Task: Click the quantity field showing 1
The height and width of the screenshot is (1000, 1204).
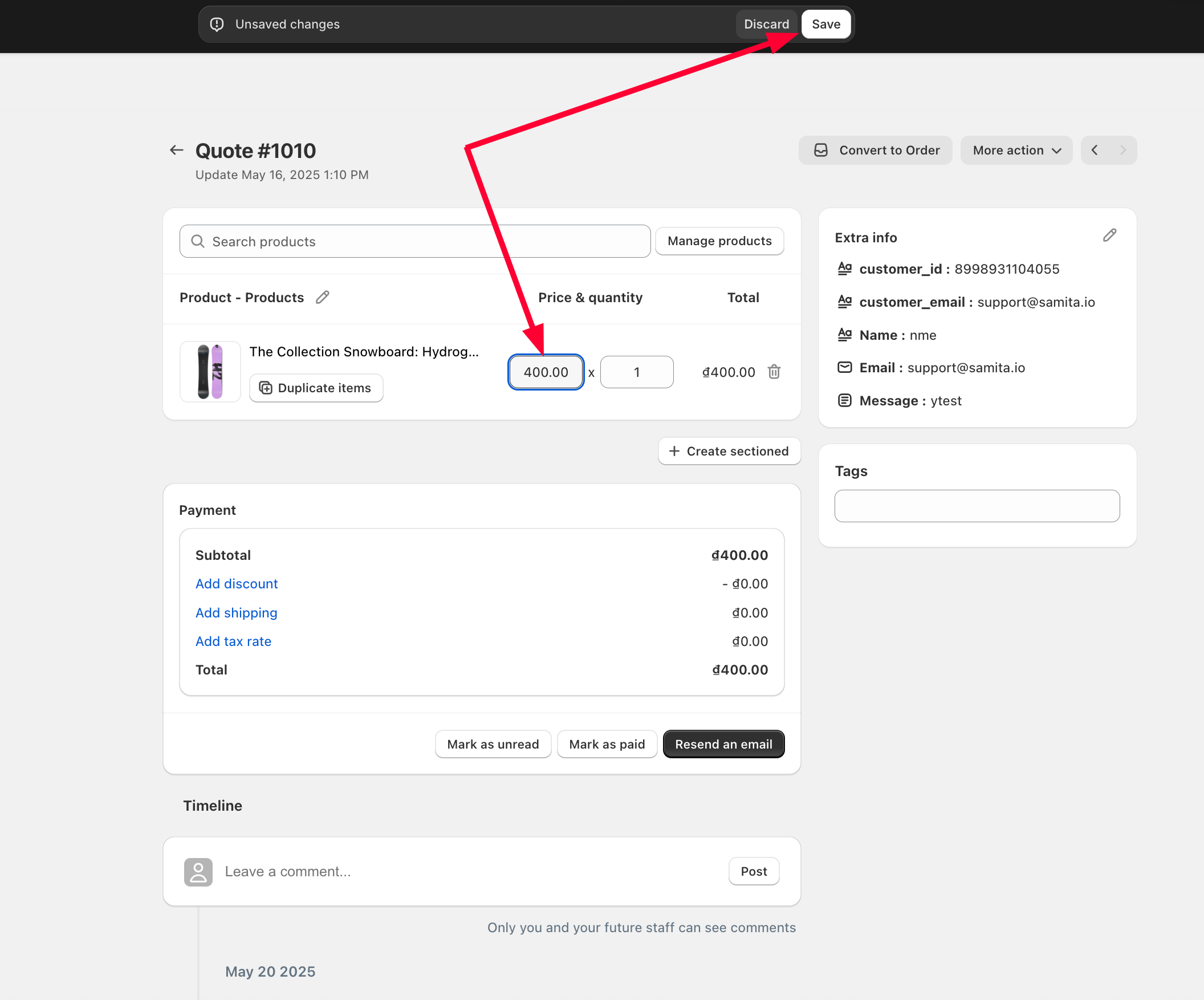Action: (636, 372)
